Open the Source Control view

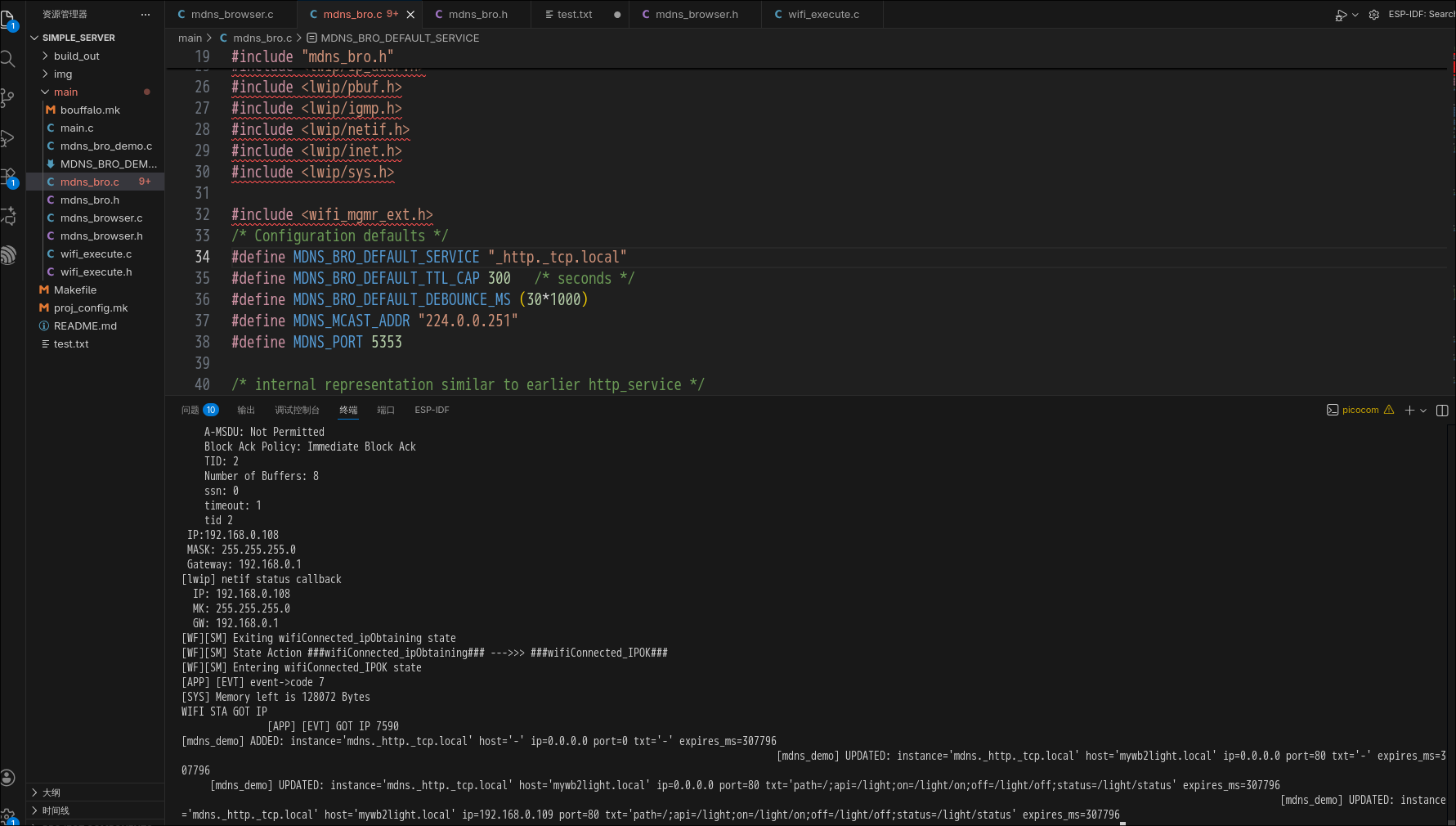pyautogui.click(x=8, y=98)
